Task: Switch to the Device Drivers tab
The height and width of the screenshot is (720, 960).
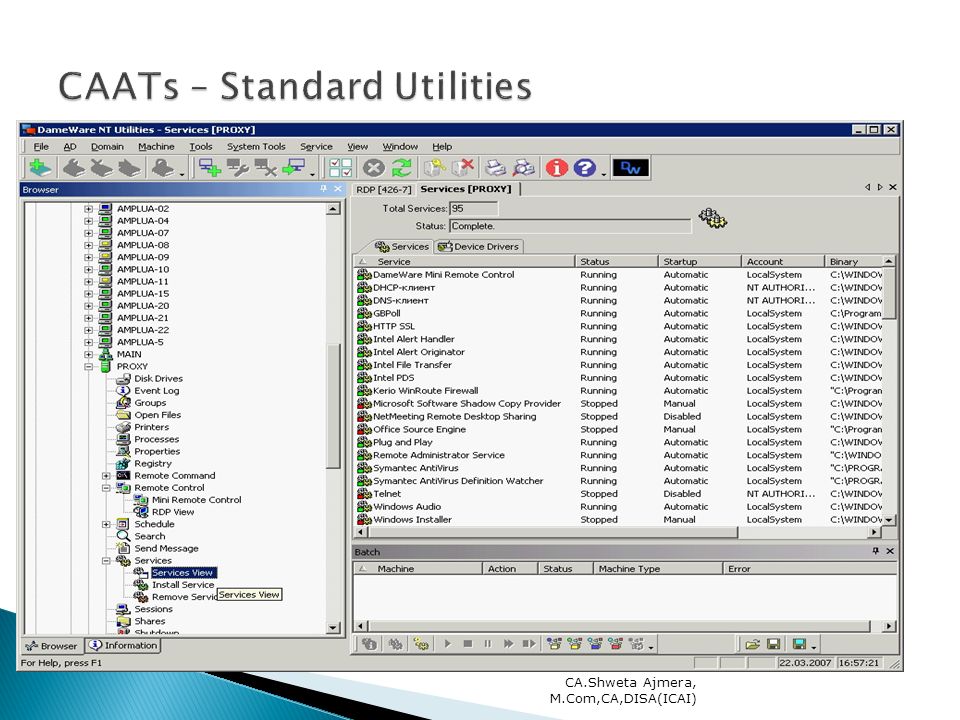Action: click(x=479, y=247)
